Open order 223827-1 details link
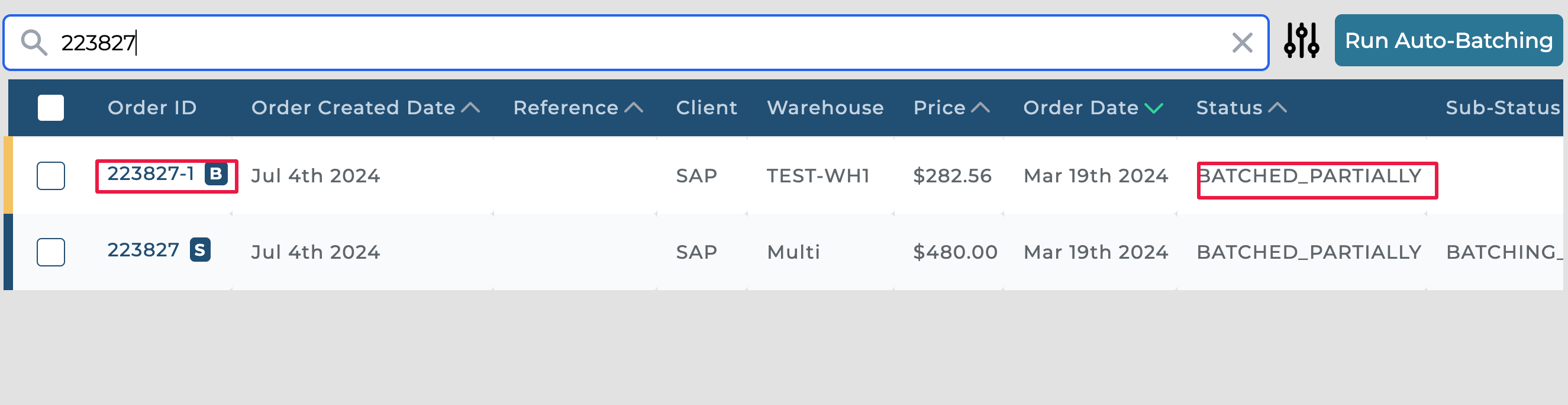 pos(150,174)
